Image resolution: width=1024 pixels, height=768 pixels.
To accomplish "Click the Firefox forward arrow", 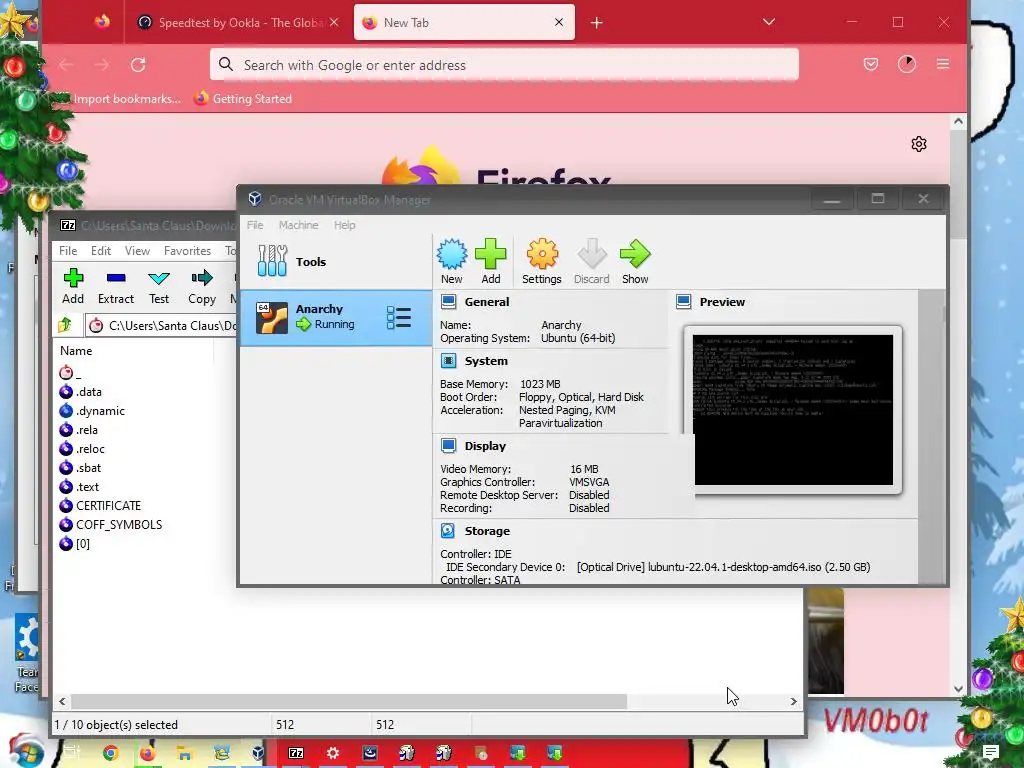I will (101, 65).
